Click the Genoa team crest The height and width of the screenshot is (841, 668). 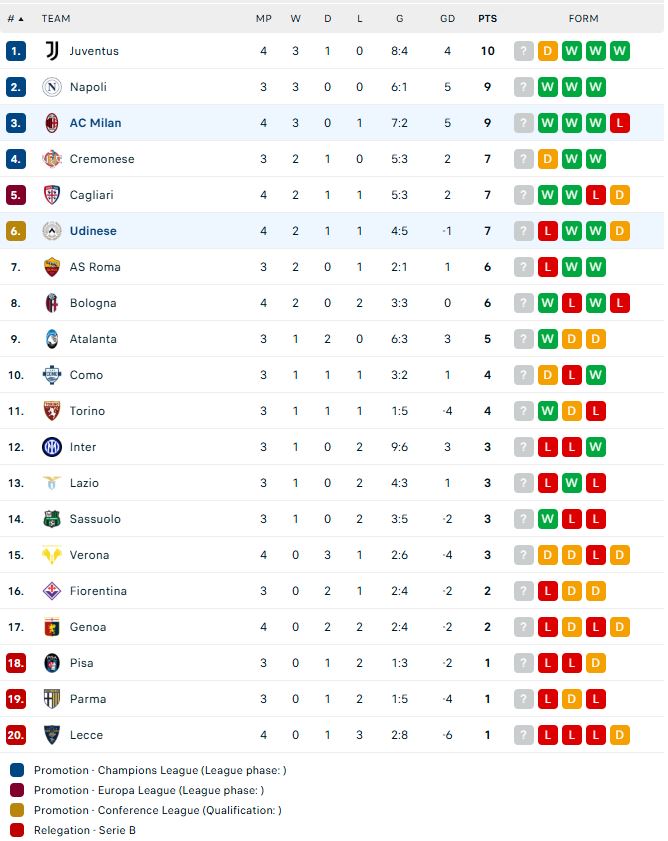coord(52,627)
